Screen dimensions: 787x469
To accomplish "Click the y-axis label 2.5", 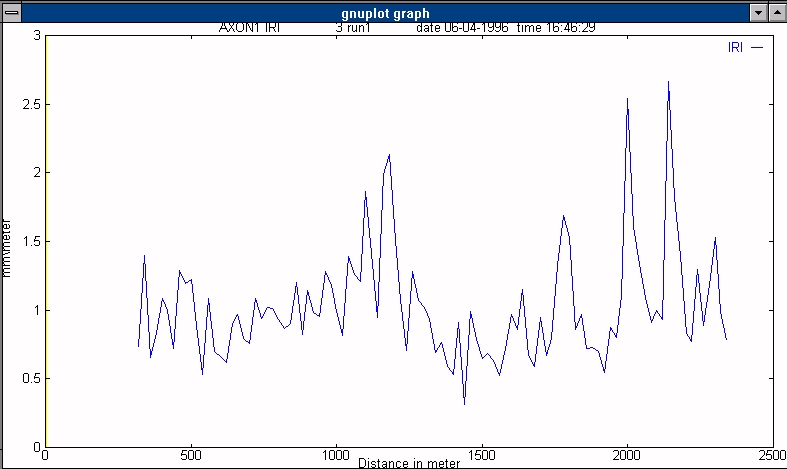I will [x=32, y=104].
